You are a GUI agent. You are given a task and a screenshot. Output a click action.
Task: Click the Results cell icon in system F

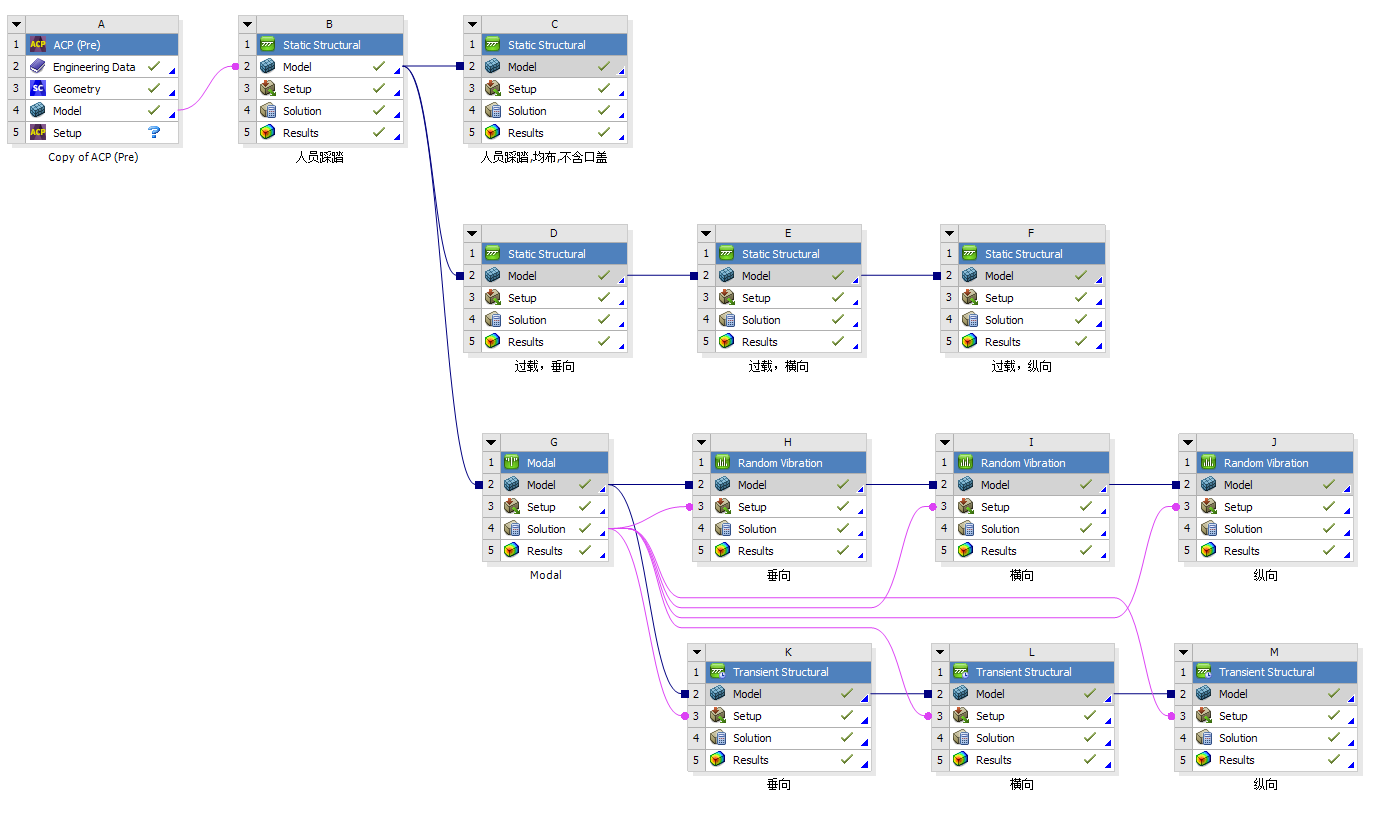pos(969,341)
